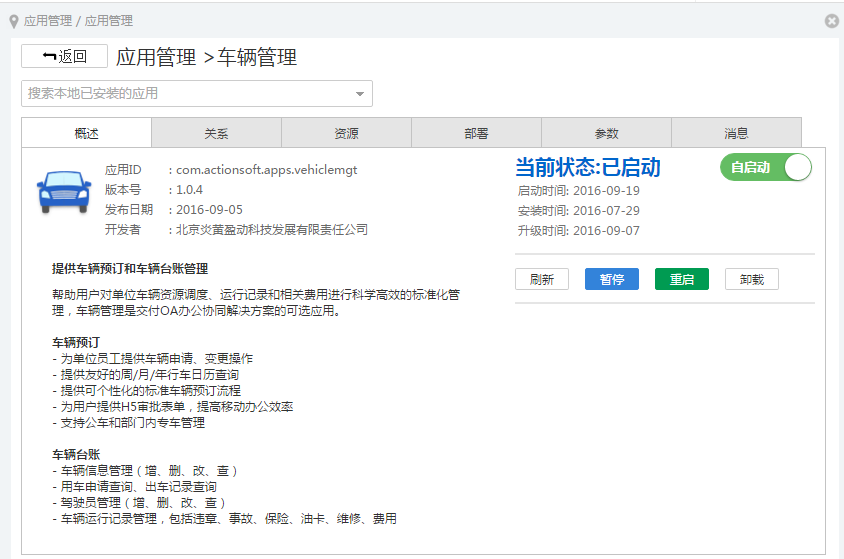Click app ID com.actionsoft.apps.vehiclemgt
844x559 pixels.
pos(266,169)
